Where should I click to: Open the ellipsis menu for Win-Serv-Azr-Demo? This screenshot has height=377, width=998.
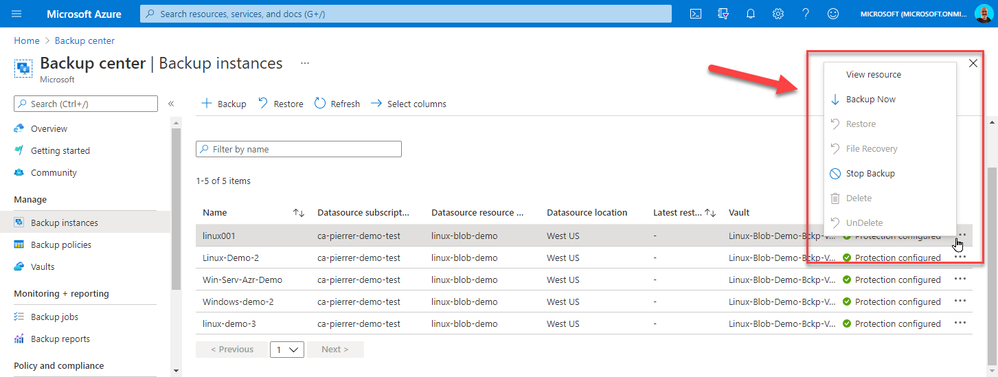coord(960,279)
